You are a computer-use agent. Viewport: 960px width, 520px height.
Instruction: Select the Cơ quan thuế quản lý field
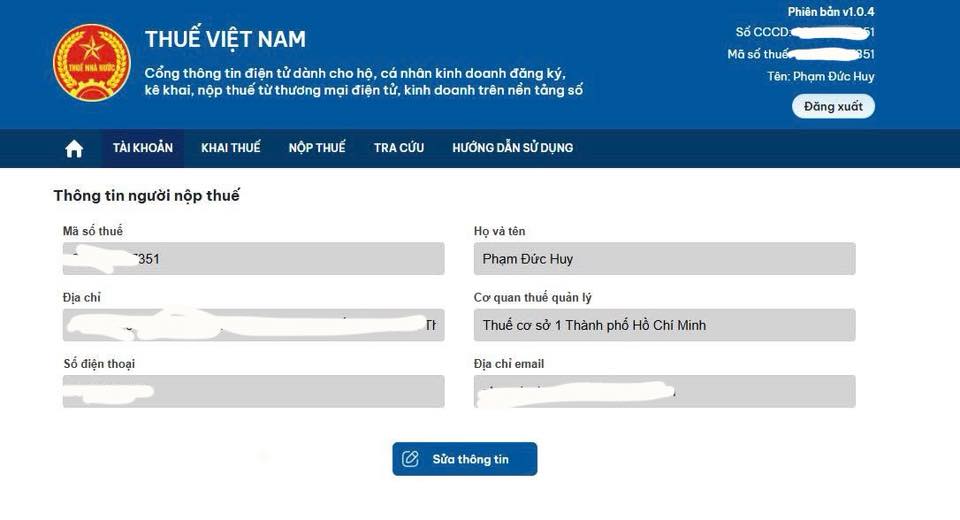point(664,325)
